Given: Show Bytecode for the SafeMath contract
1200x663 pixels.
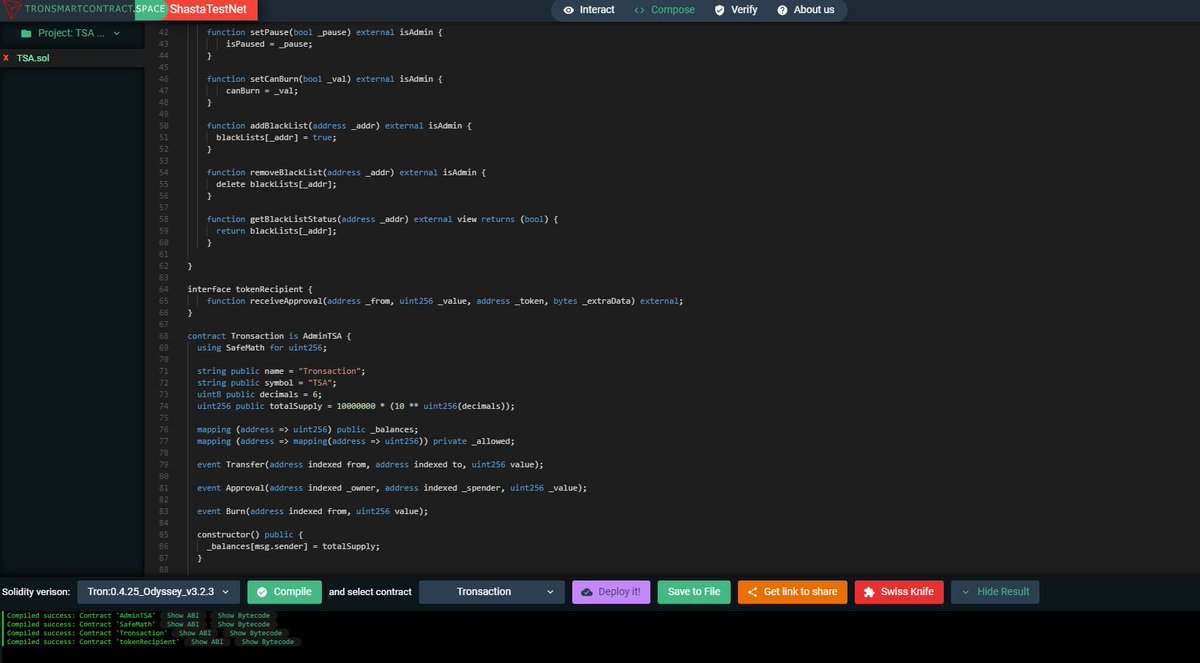Looking at the screenshot, I should click(x=243, y=624).
